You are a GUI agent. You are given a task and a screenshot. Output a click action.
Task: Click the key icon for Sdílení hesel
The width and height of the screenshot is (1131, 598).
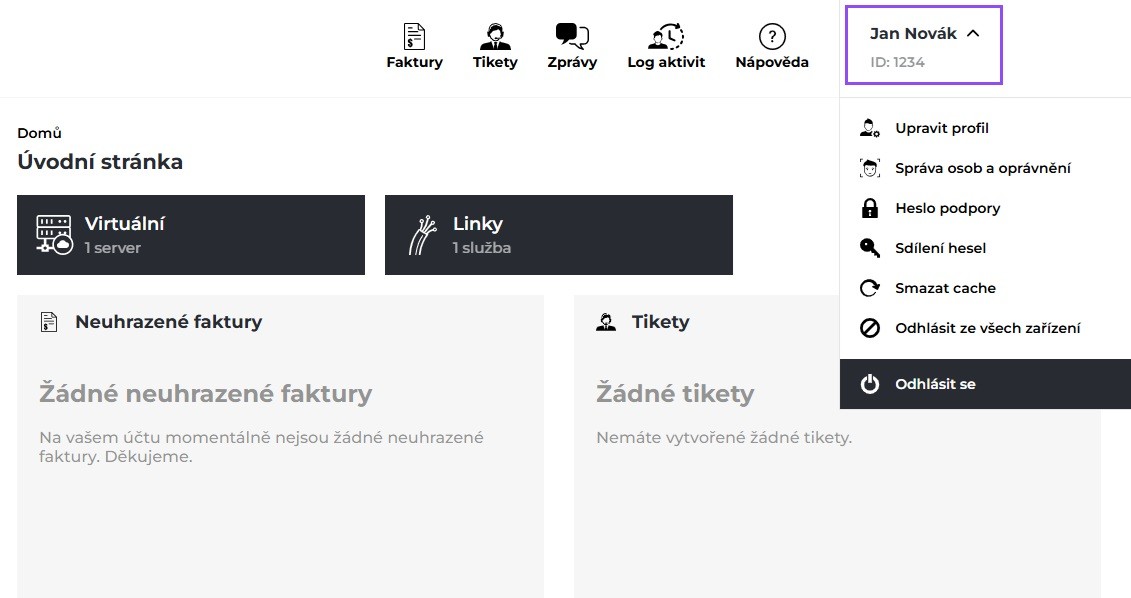[x=870, y=248]
